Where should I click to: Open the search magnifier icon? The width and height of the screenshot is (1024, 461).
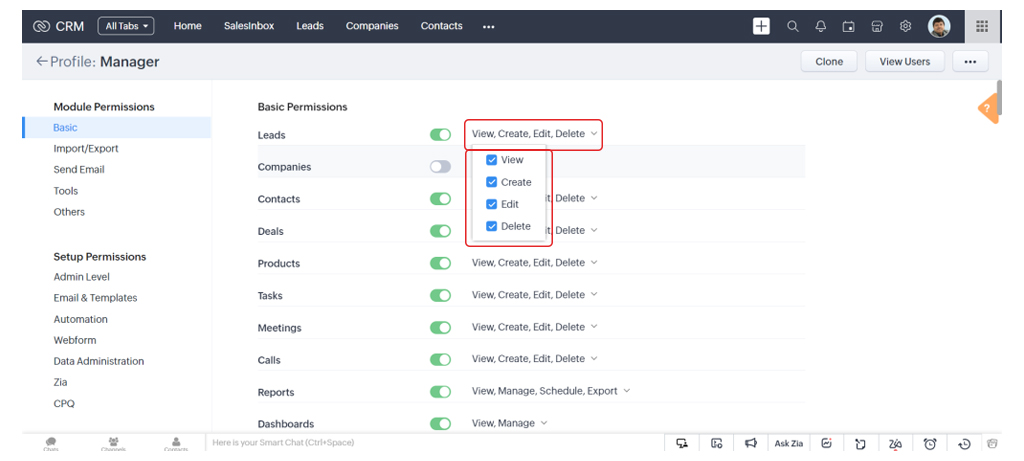tap(793, 26)
